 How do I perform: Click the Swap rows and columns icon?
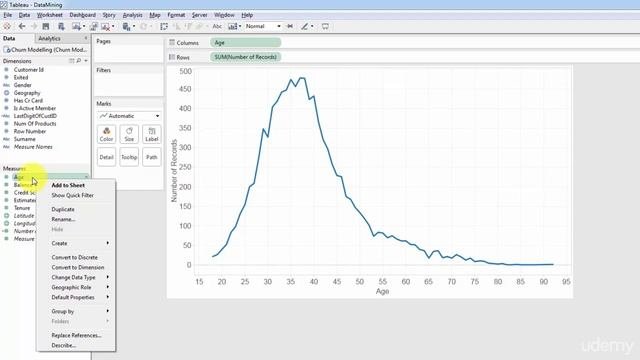[x=164, y=26]
